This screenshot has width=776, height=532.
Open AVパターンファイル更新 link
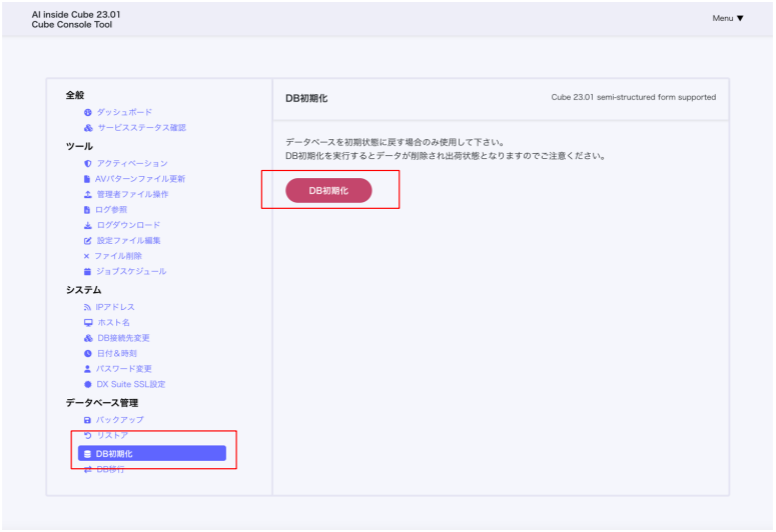(x=140, y=179)
